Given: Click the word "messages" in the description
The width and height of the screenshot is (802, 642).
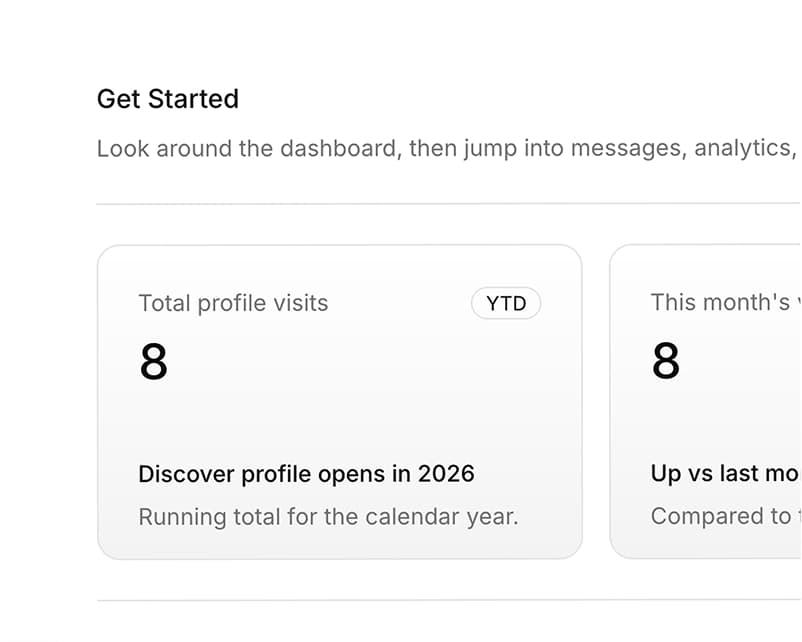Looking at the screenshot, I should [625, 149].
